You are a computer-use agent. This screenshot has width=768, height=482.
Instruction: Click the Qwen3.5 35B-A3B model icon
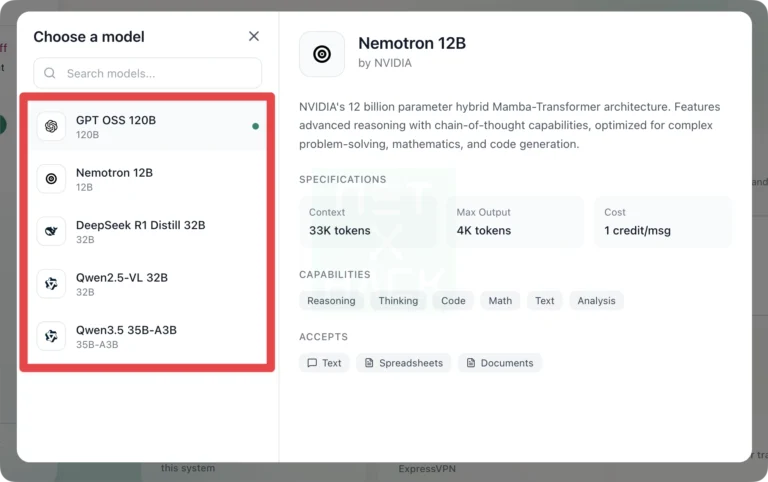pyautogui.click(x=51, y=336)
